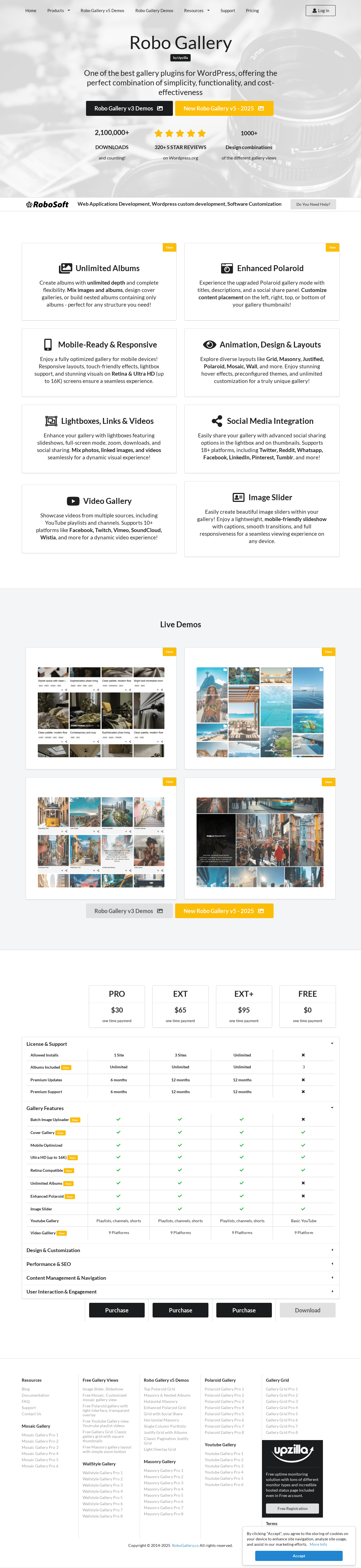Click the New badge on Unlimited Albums card
Image resolution: width=361 pixels, height=1568 pixels.
169,247
